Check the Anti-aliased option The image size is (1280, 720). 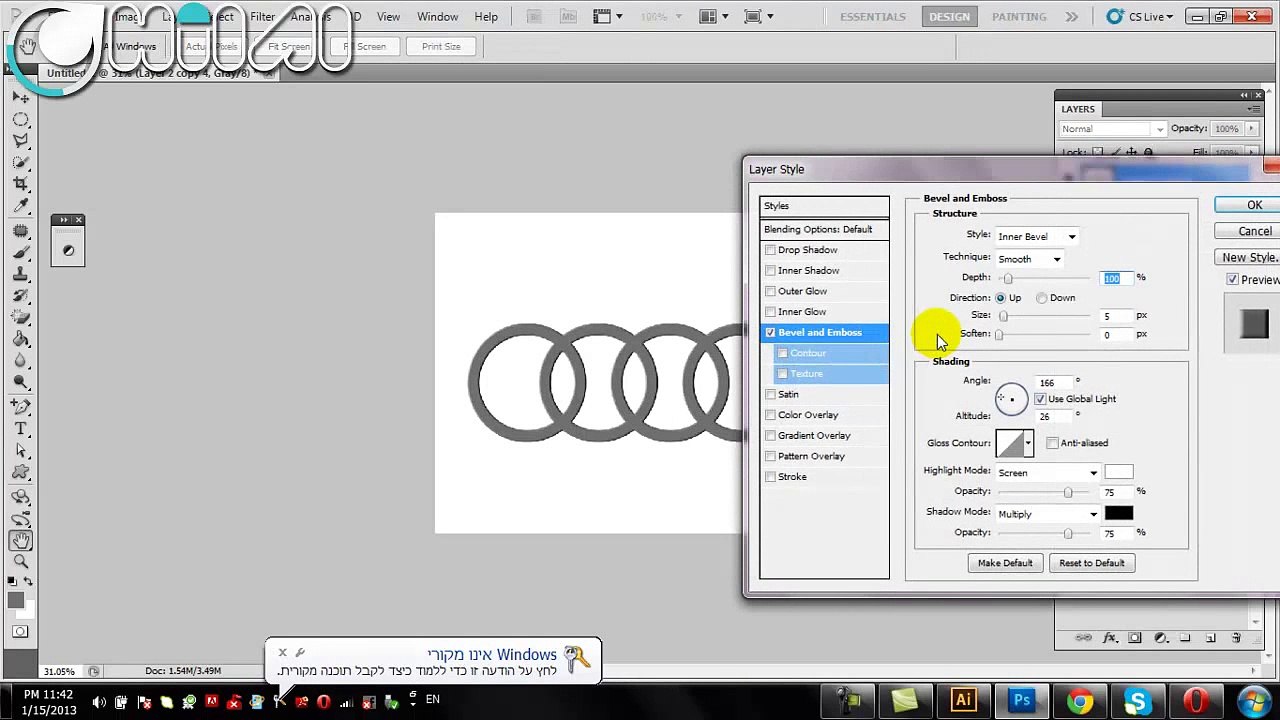point(1052,443)
